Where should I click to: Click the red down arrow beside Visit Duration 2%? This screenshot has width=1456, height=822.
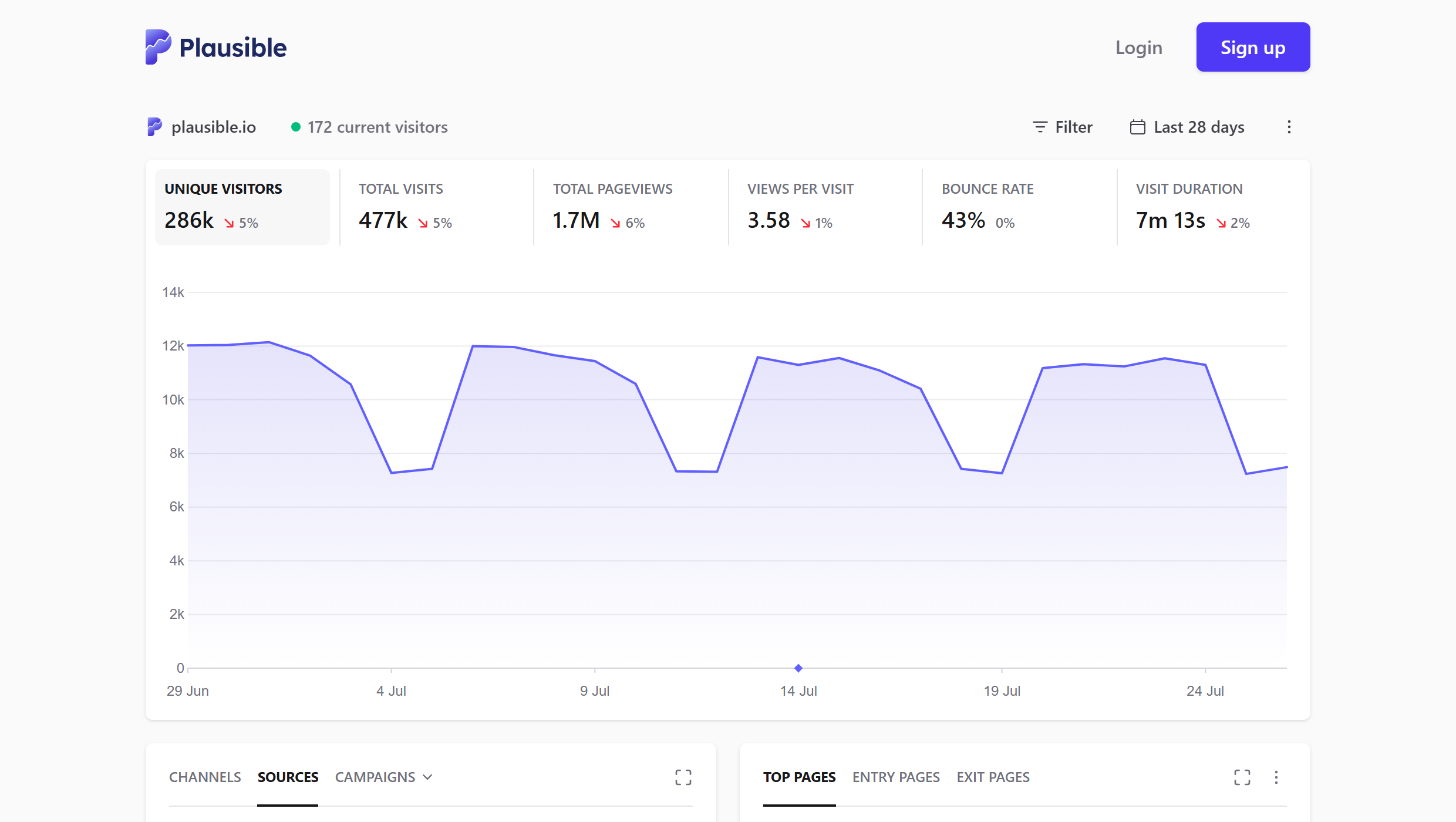coord(1221,223)
